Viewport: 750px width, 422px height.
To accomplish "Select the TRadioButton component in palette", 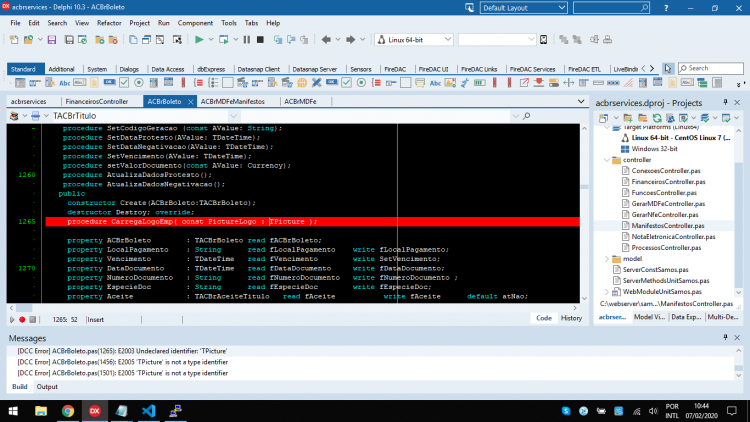I will 139,83.
